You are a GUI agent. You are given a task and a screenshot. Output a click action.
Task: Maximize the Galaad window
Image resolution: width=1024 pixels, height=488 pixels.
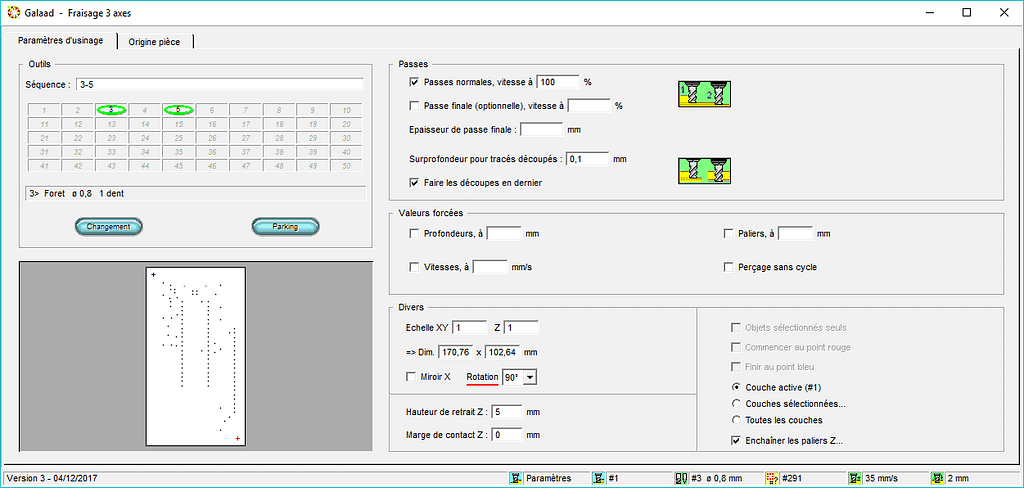[x=967, y=12]
